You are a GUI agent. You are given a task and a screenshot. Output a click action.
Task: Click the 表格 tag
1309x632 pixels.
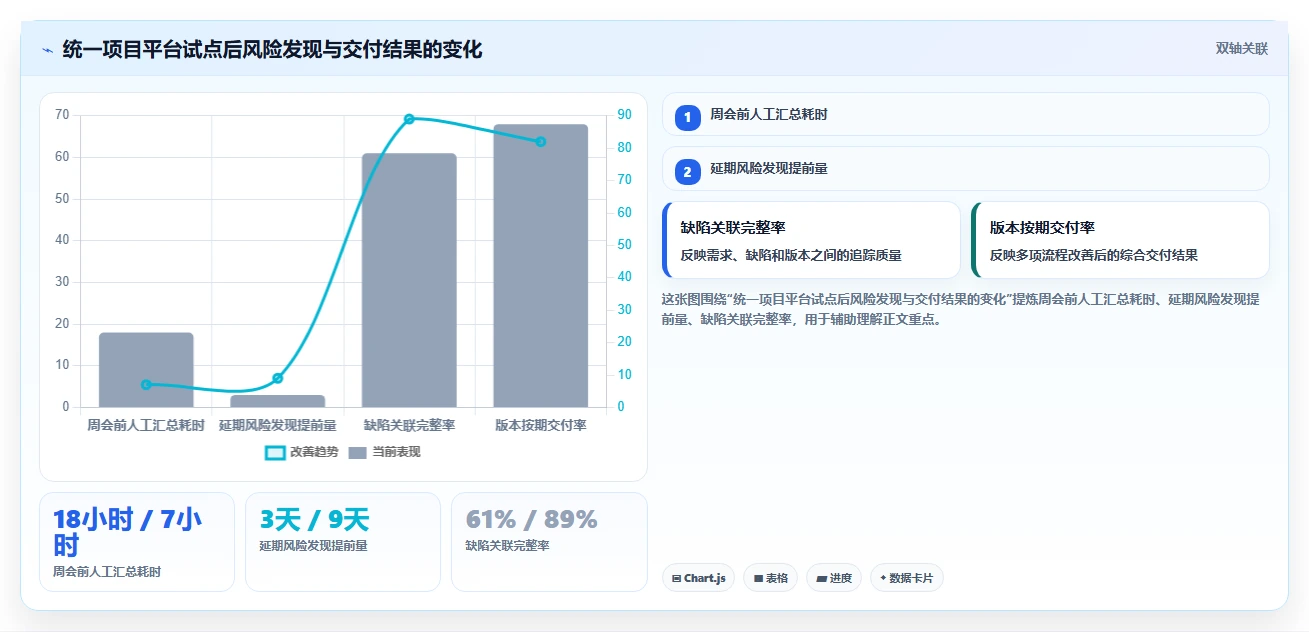click(770, 578)
